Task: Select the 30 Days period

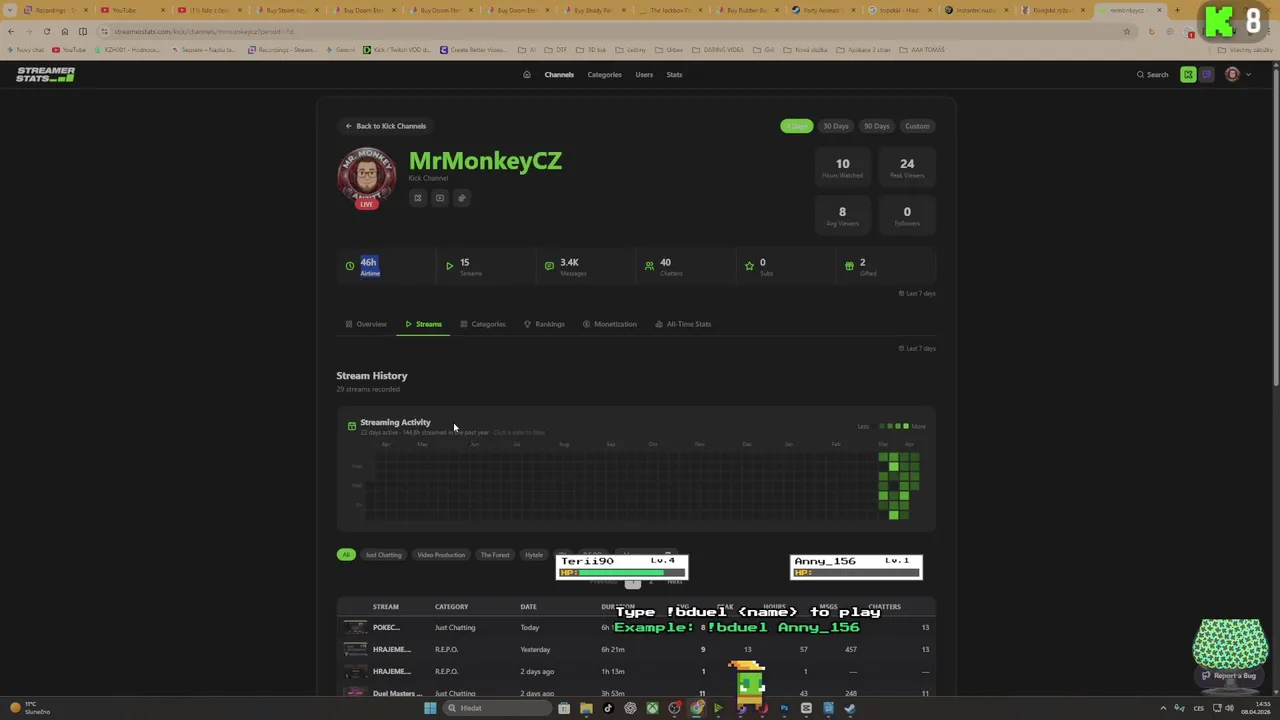Action: click(x=835, y=126)
